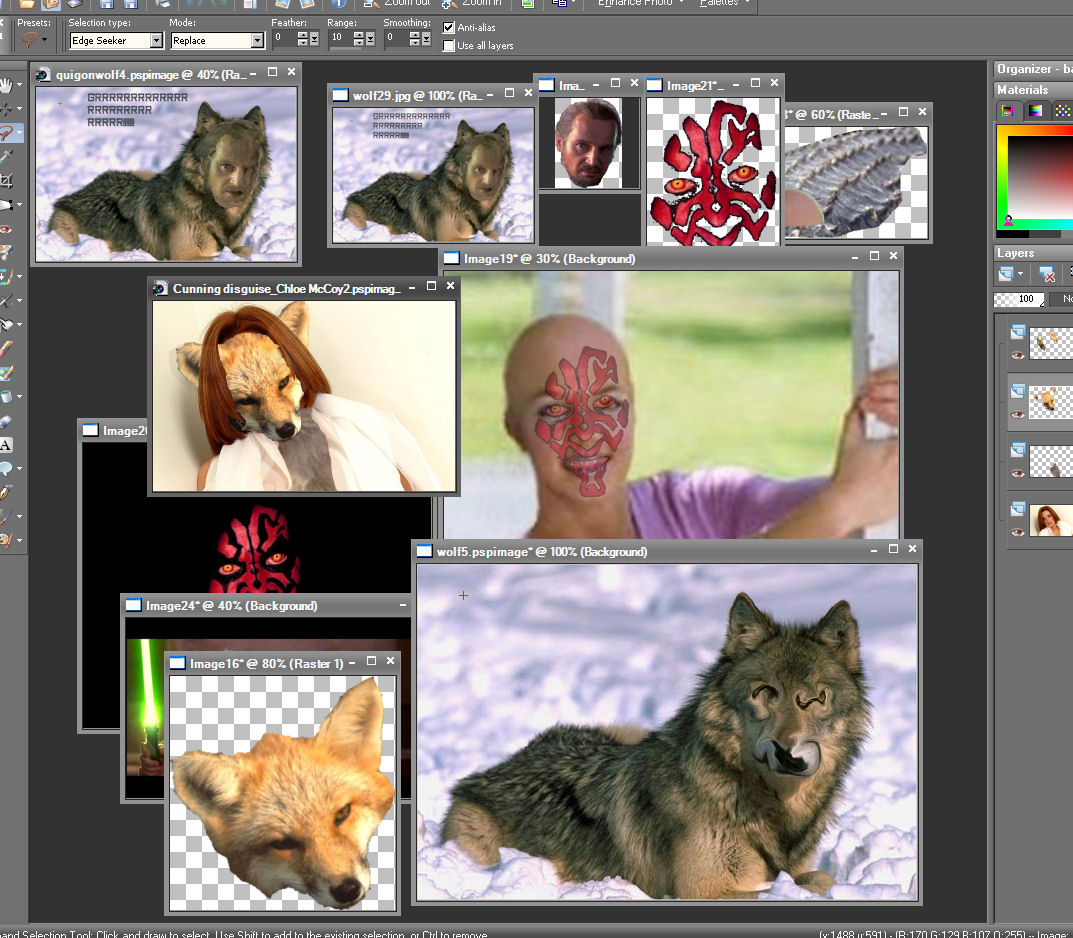
Task: Select the Scratch Remover tool
Action: point(6,300)
